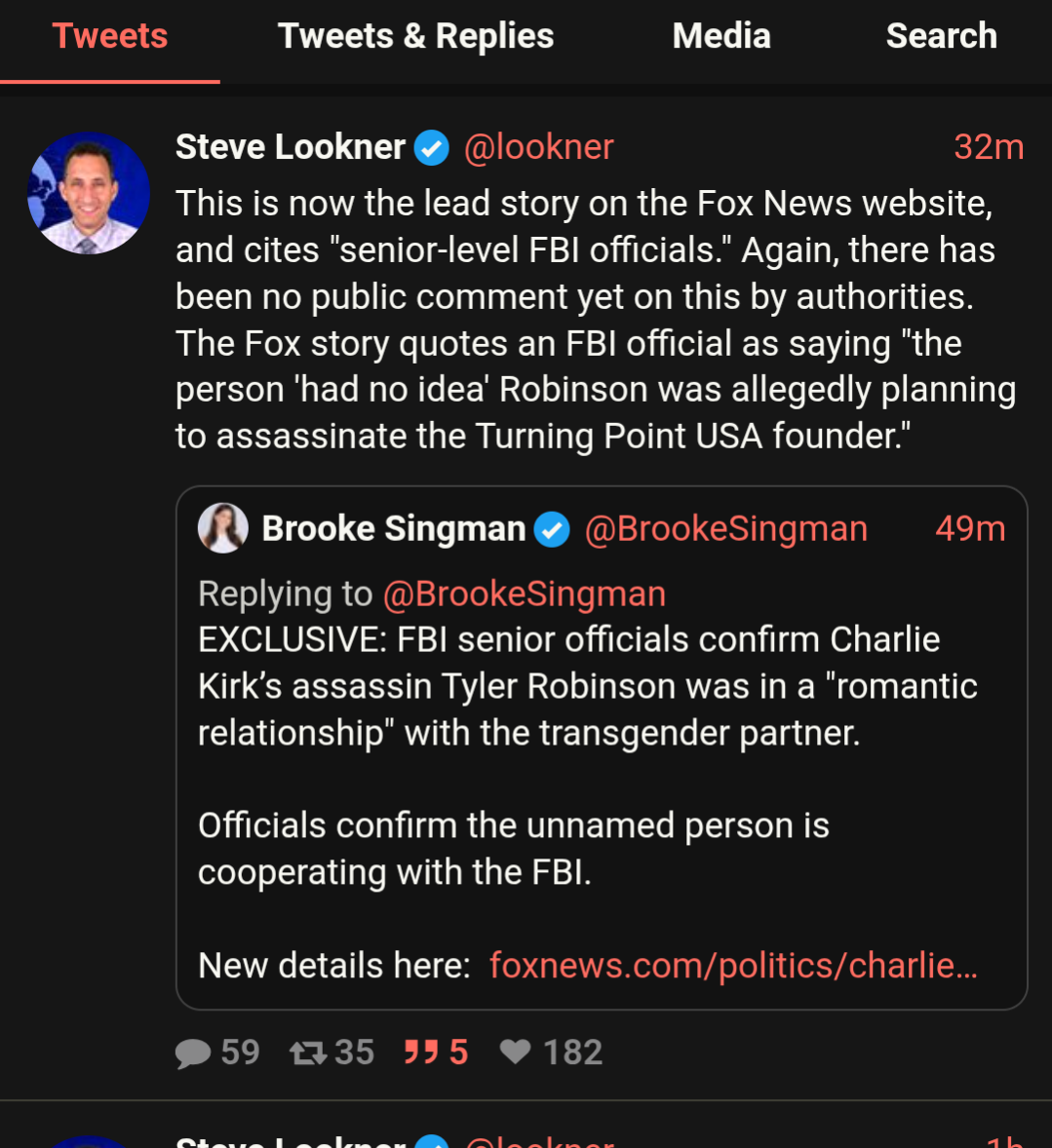Open the Tweets tab

pyautogui.click(x=110, y=37)
